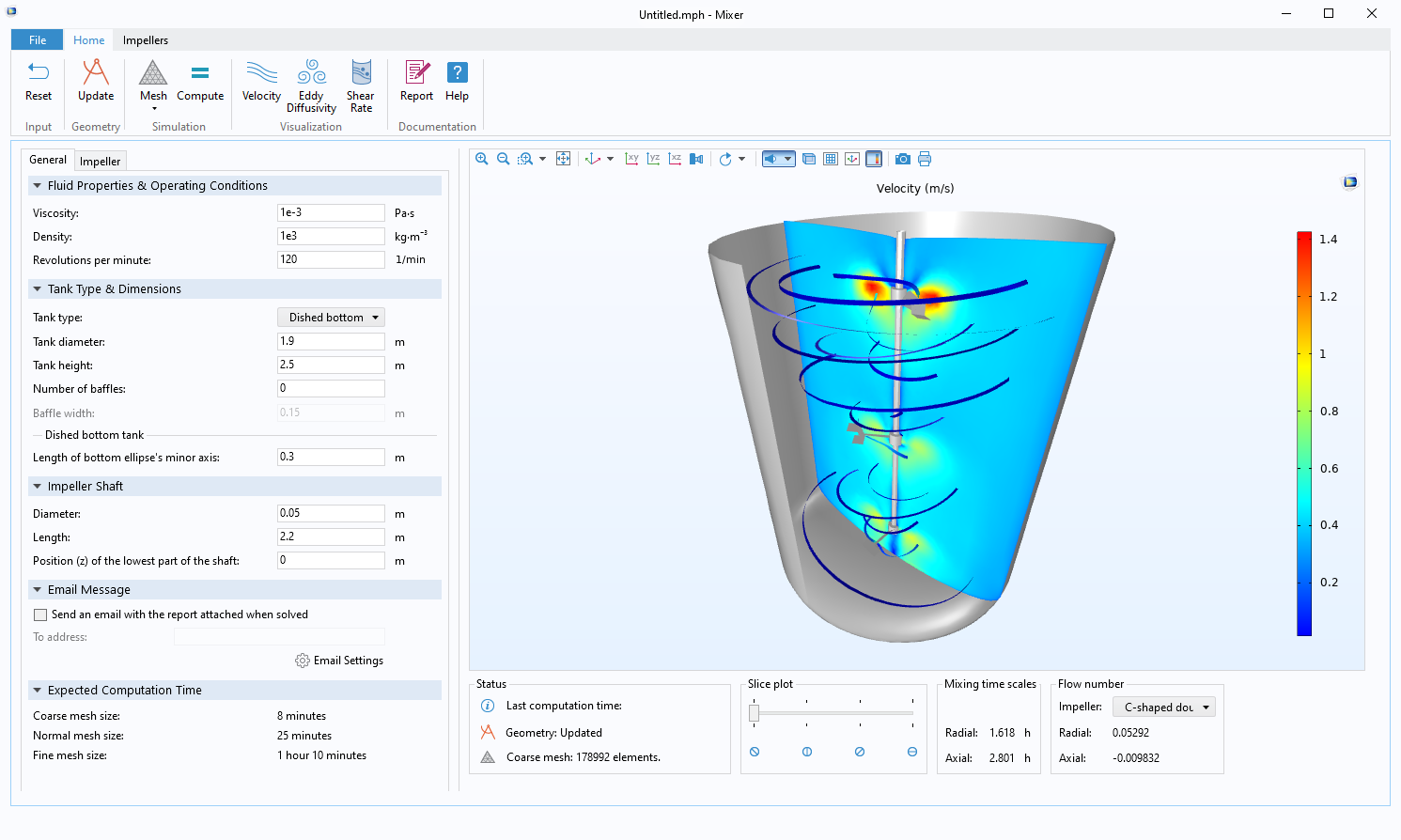Click the Reset input icon
1401x840 pixels.
coord(39,81)
